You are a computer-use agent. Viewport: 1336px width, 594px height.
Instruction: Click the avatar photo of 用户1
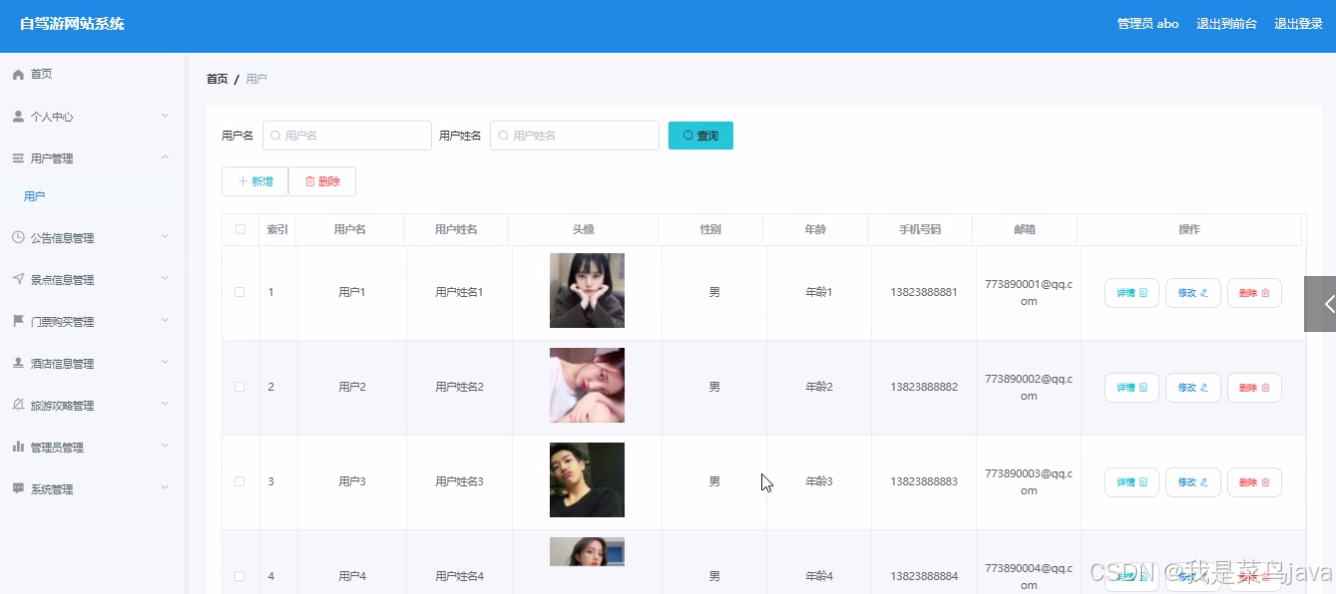[587, 291]
